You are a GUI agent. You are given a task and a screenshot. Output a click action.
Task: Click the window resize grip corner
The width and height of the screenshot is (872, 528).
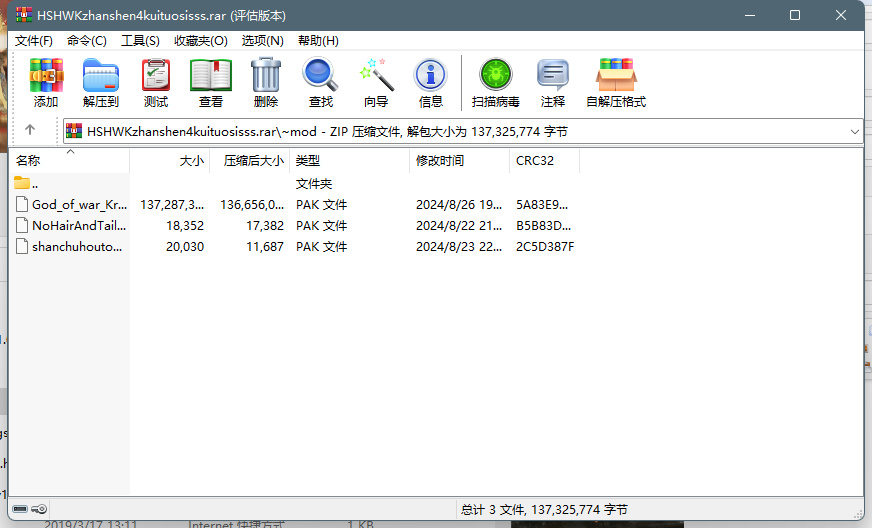[859, 514]
